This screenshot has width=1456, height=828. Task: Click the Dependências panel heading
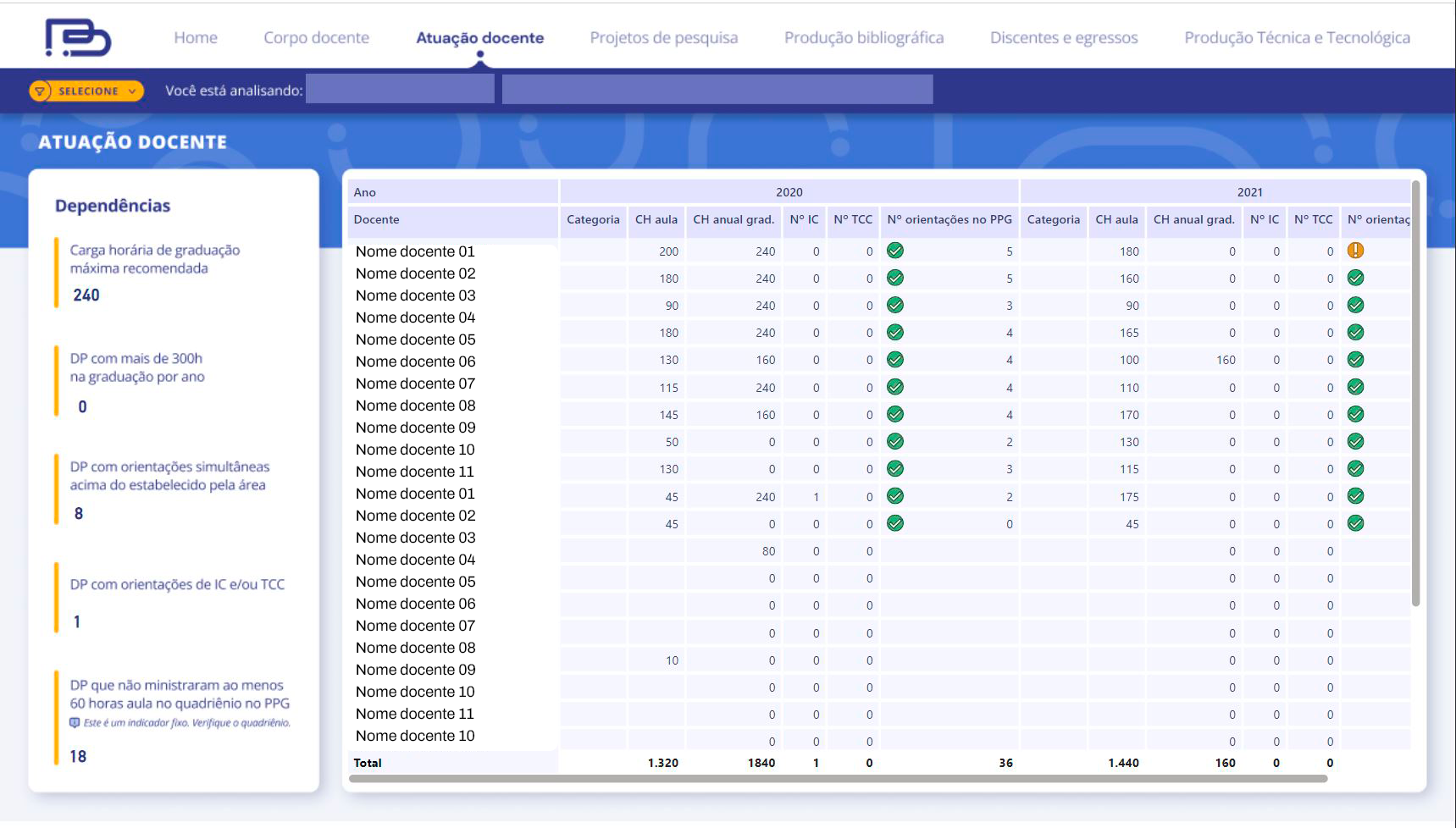pos(113,206)
